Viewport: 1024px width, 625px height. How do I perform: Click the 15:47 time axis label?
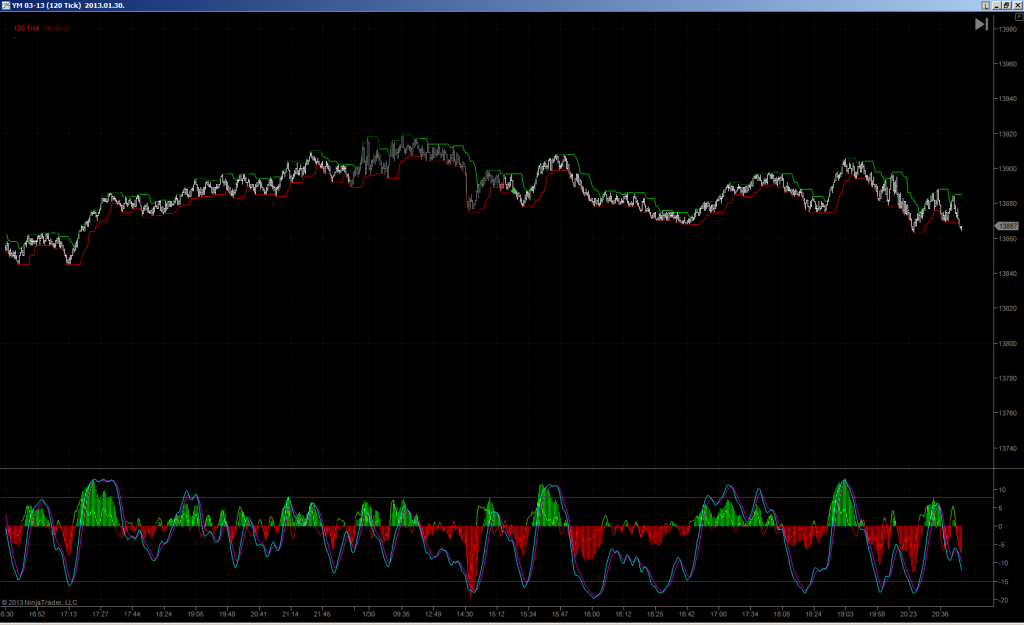coord(560,614)
